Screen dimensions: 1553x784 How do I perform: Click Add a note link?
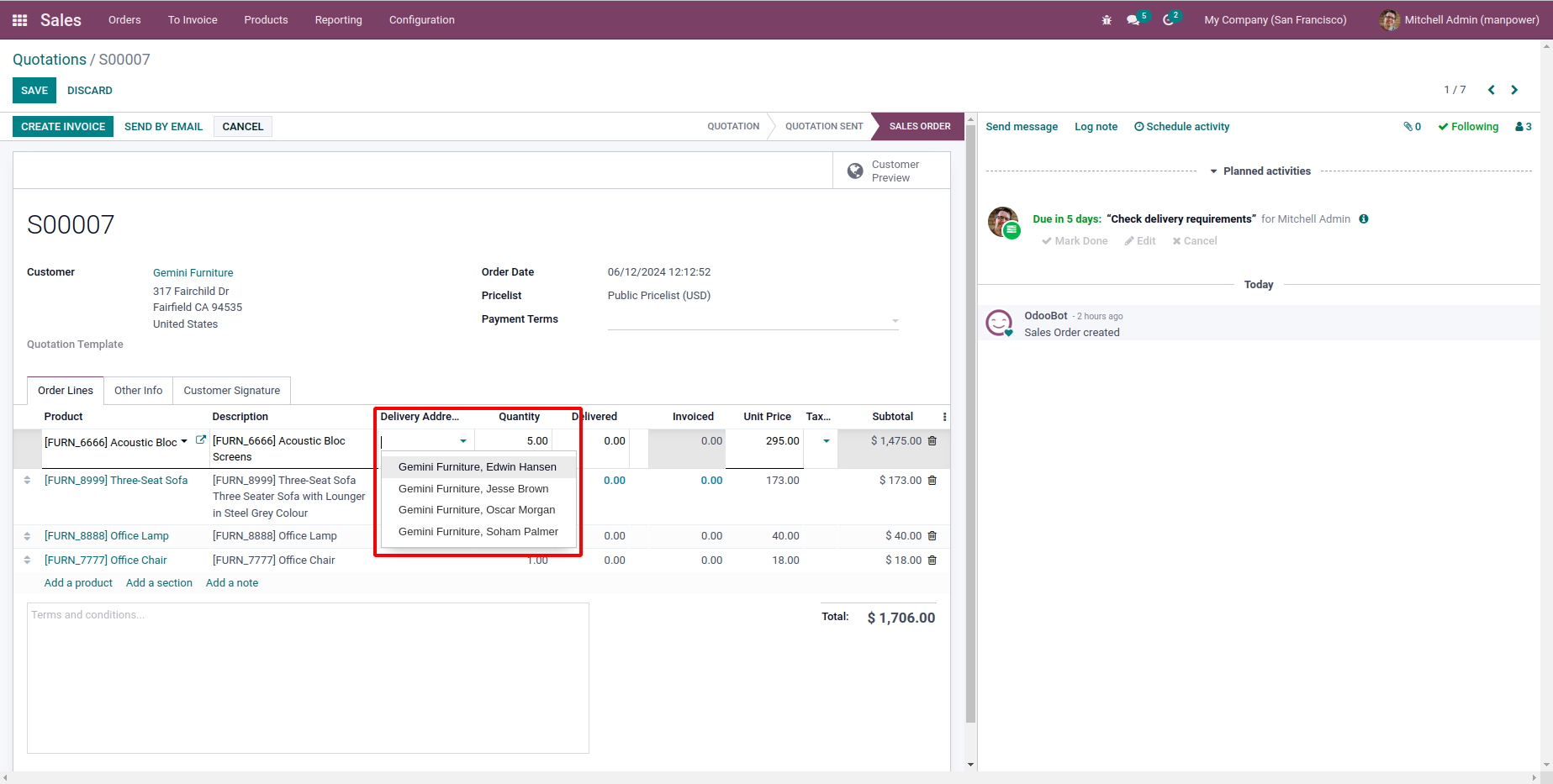pos(232,583)
